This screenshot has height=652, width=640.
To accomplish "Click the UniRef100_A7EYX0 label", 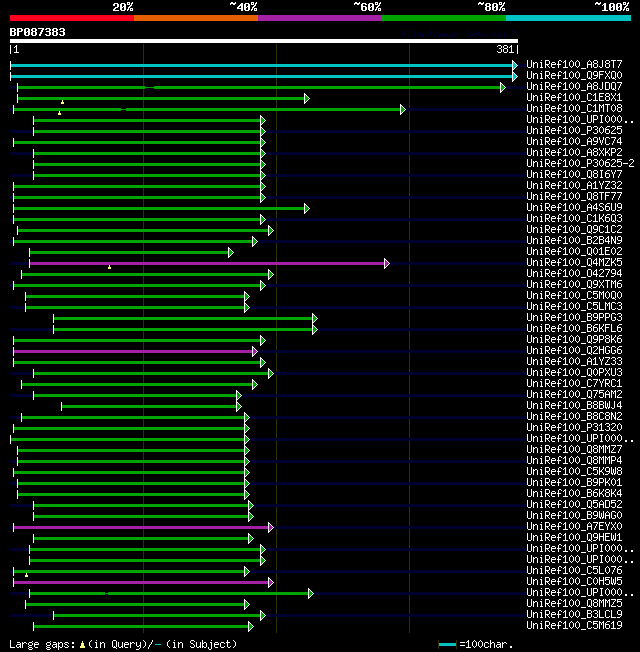I will (x=574, y=526).
